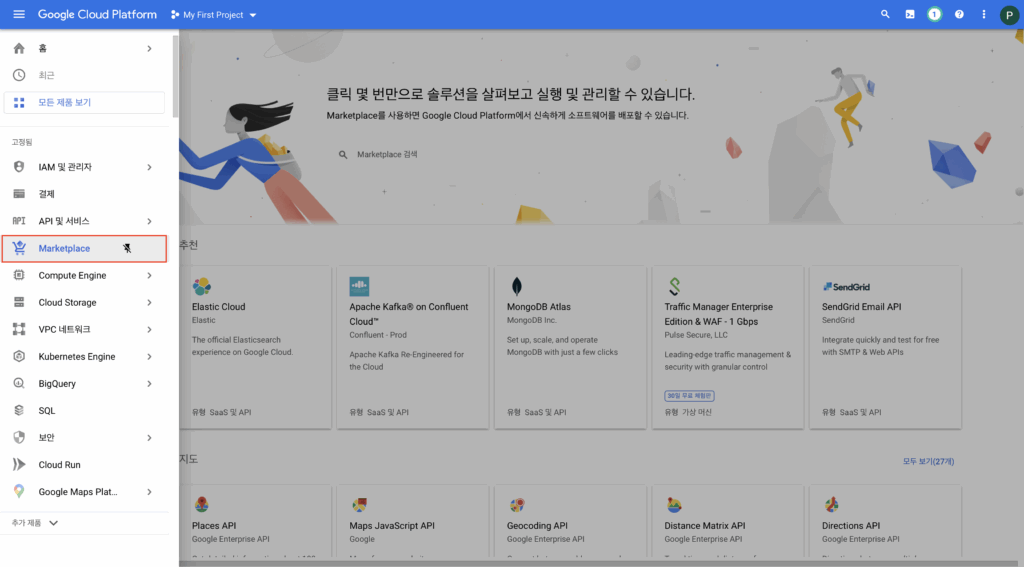
Task: Click the sidebar vertical scrollbar
Action: tap(175, 76)
